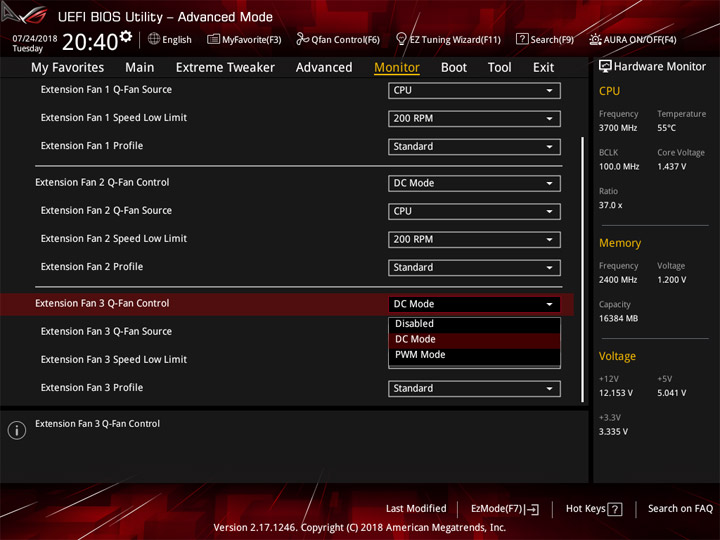Click the Ratio value 37.0 x

click(x=610, y=205)
